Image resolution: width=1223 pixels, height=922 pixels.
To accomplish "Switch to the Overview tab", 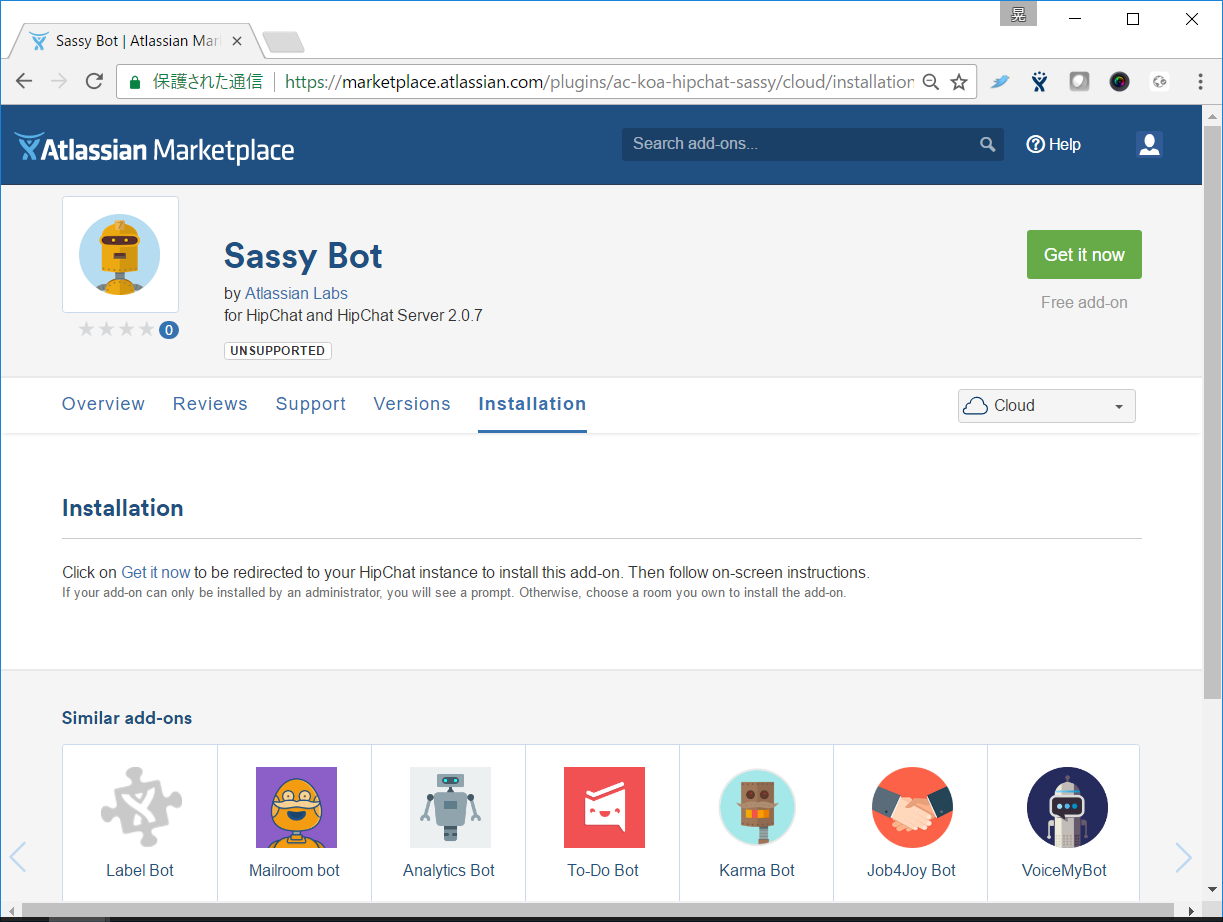I will (x=103, y=404).
